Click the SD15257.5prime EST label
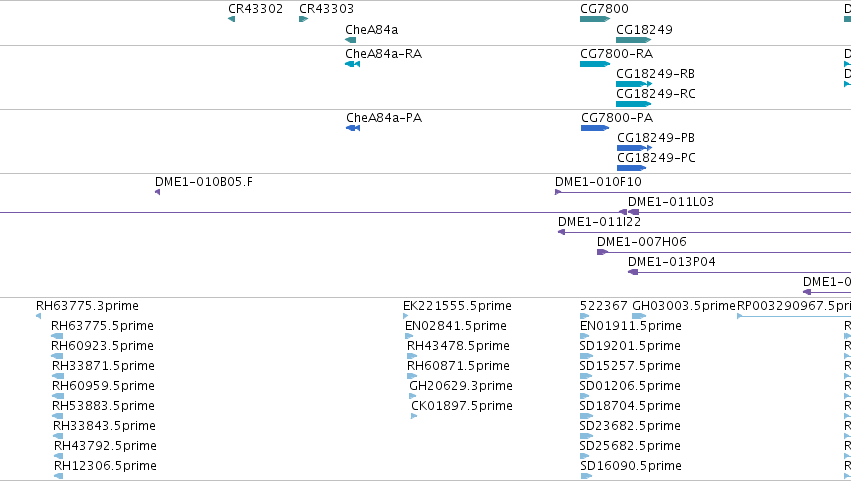This screenshot has width=851, height=481. point(630,366)
